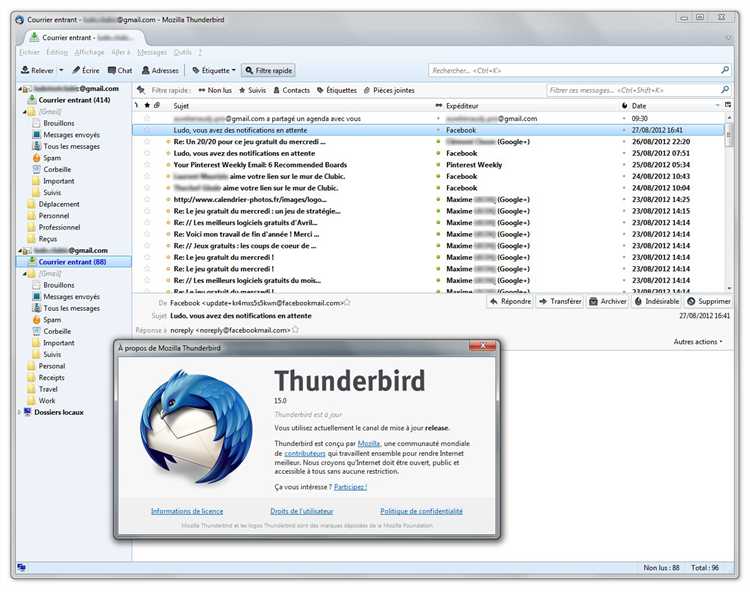Click the star column header icon
Screen dimensions: 750x592
pos(147,105)
